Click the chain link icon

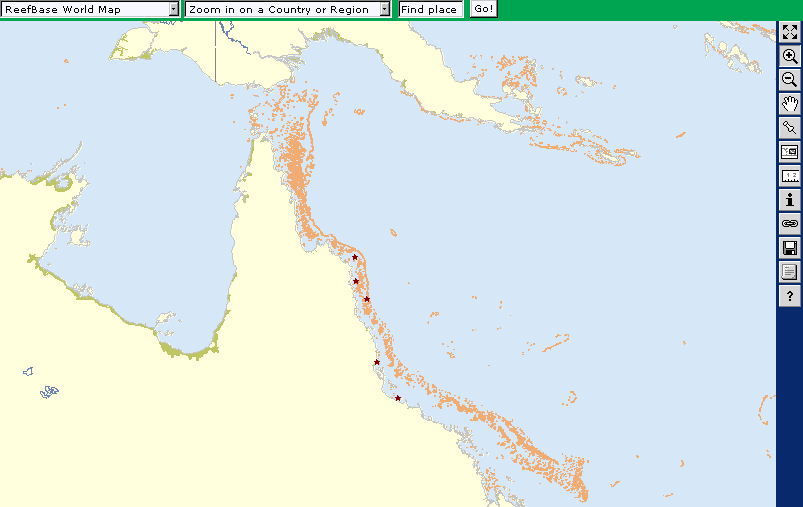(789, 224)
